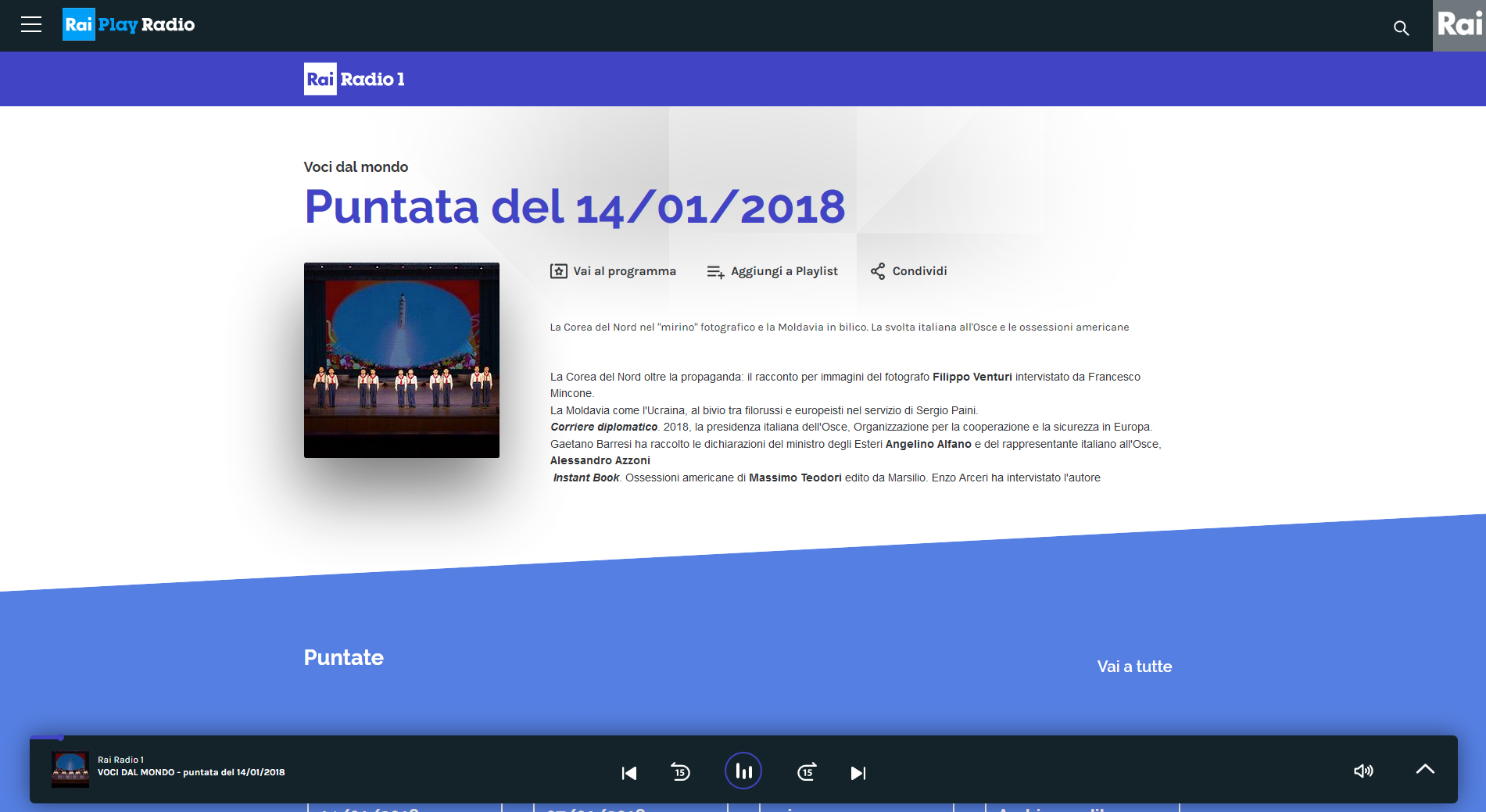This screenshot has height=812, width=1486.
Task: Click the Aggiungi a Playlist plus icon
Action: click(x=715, y=272)
